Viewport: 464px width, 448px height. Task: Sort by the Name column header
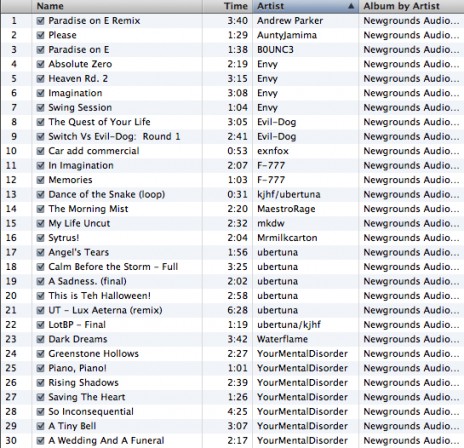[117, 6]
